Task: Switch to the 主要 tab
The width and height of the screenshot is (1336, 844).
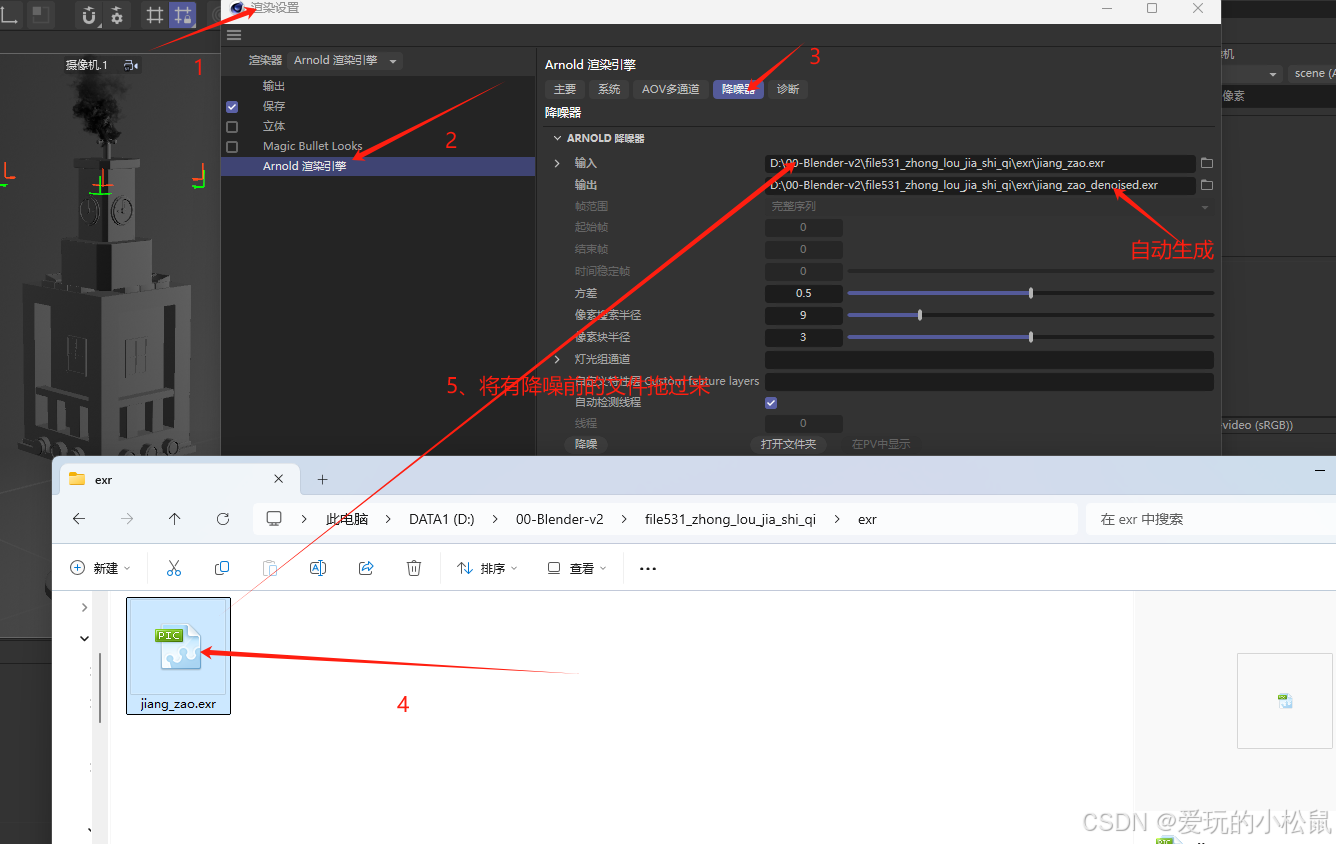Action: coord(565,89)
